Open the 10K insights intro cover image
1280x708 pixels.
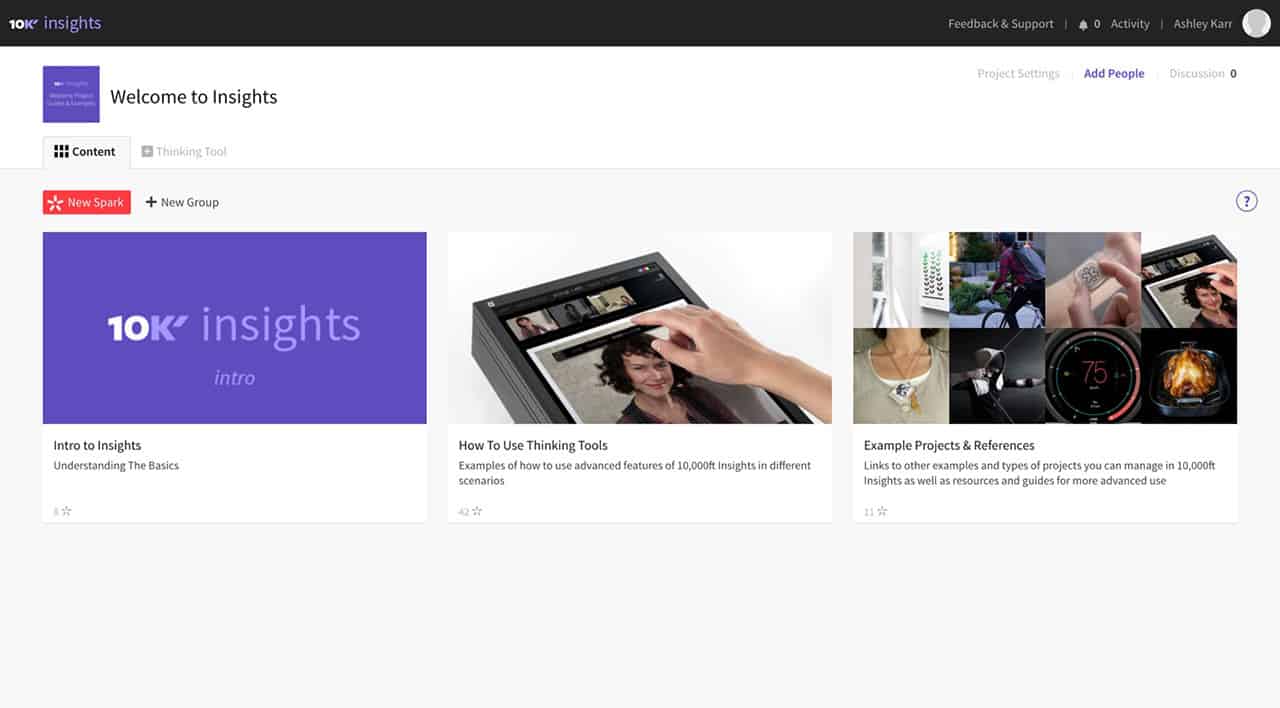point(235,328)
